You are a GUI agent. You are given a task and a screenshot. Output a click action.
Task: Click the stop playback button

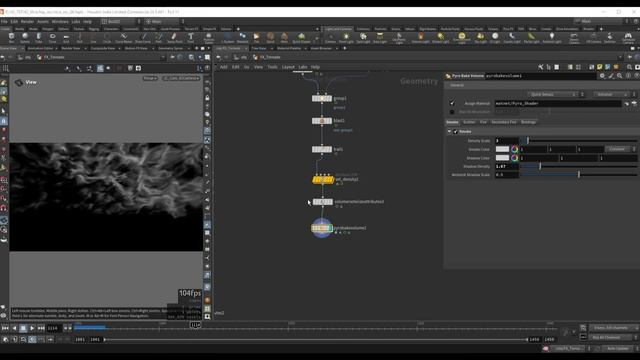(x=23, y=328)
